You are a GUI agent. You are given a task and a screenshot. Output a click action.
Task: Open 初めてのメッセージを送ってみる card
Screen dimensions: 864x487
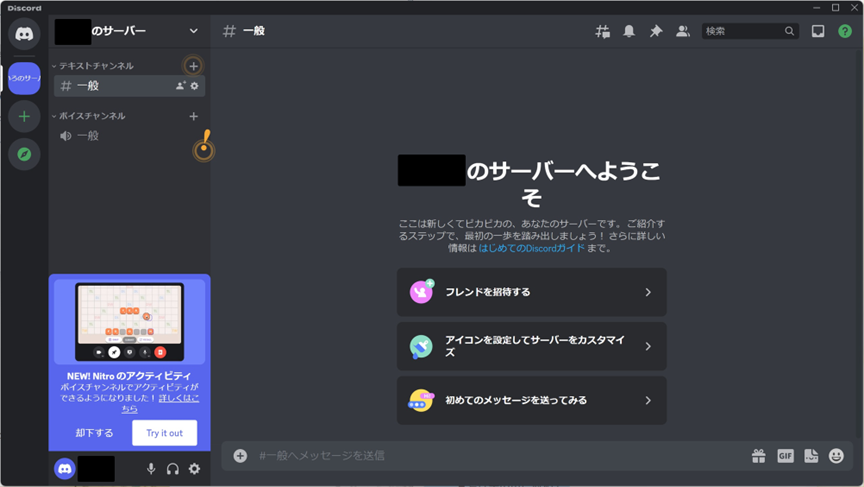(x=532, y=401)
